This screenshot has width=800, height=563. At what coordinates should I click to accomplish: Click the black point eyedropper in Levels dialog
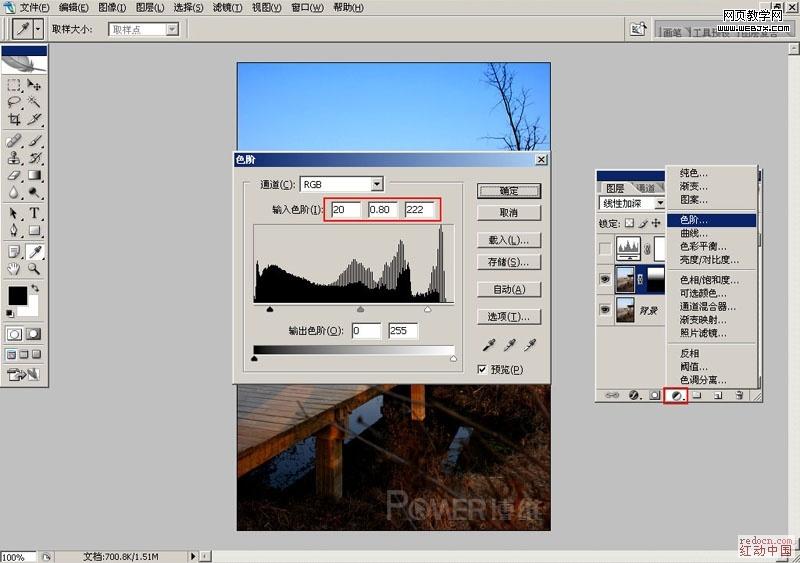click(489, 346)
